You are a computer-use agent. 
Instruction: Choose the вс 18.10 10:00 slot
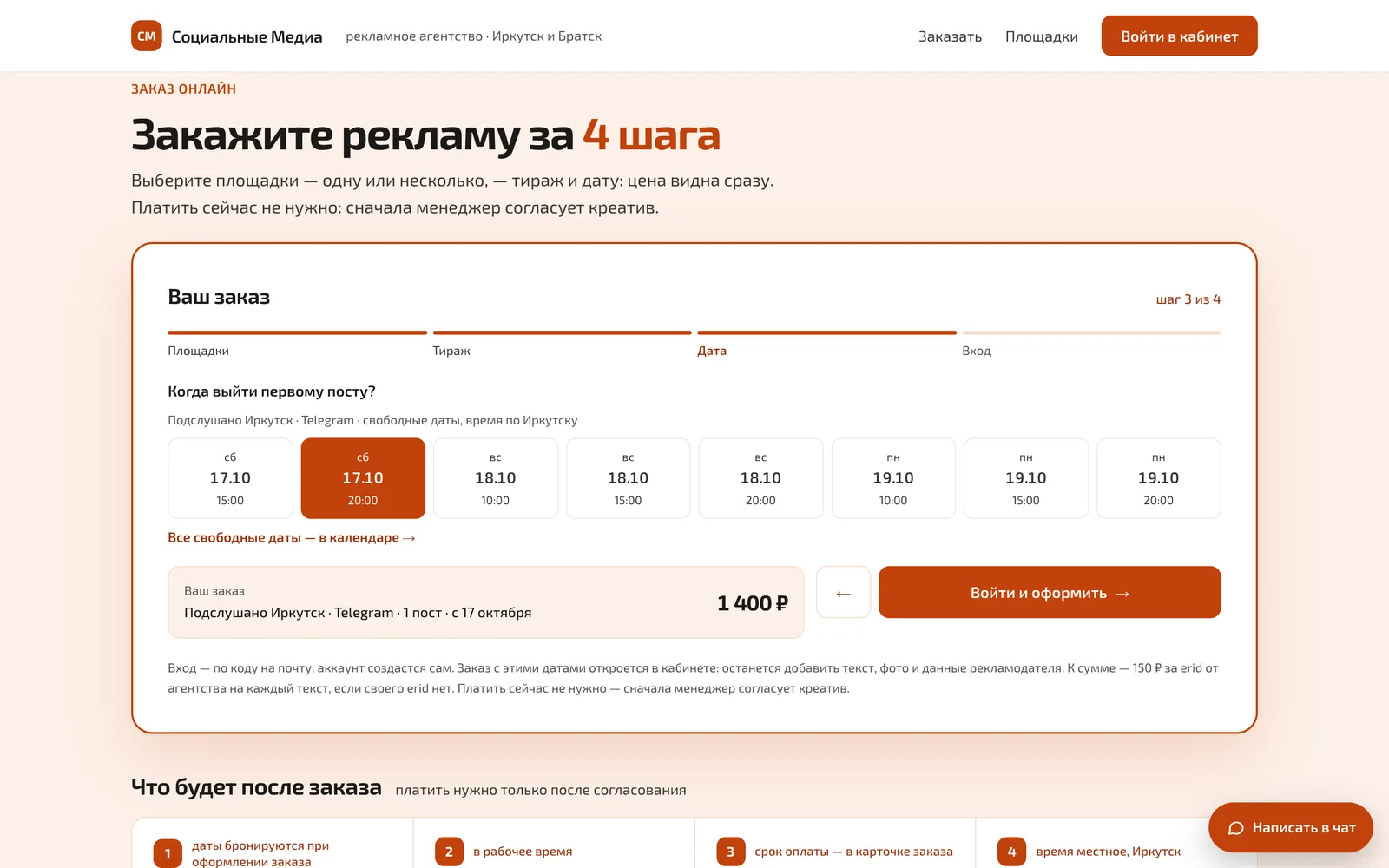[496, 478]
